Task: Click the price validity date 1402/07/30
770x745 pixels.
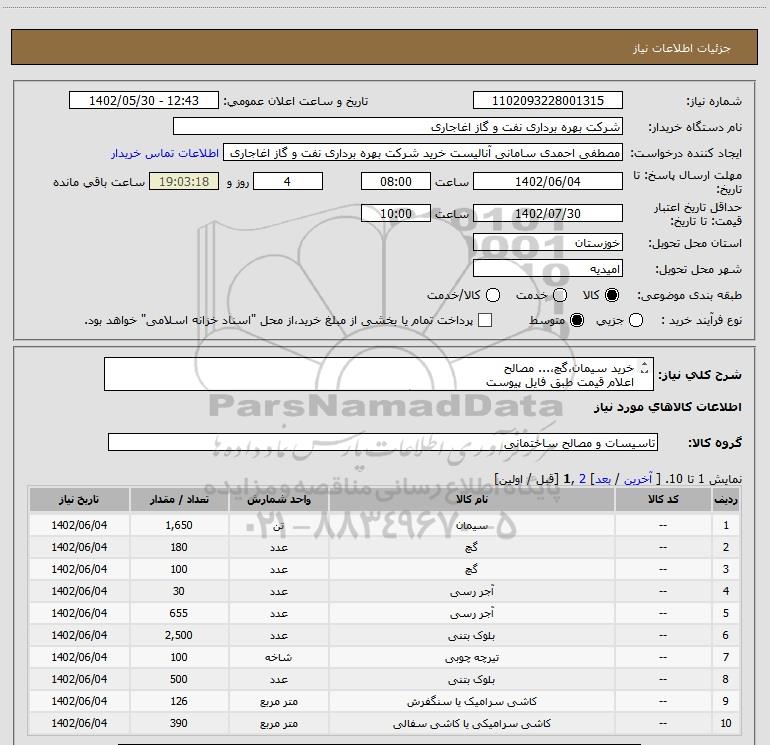Action: tap(548, 213)
